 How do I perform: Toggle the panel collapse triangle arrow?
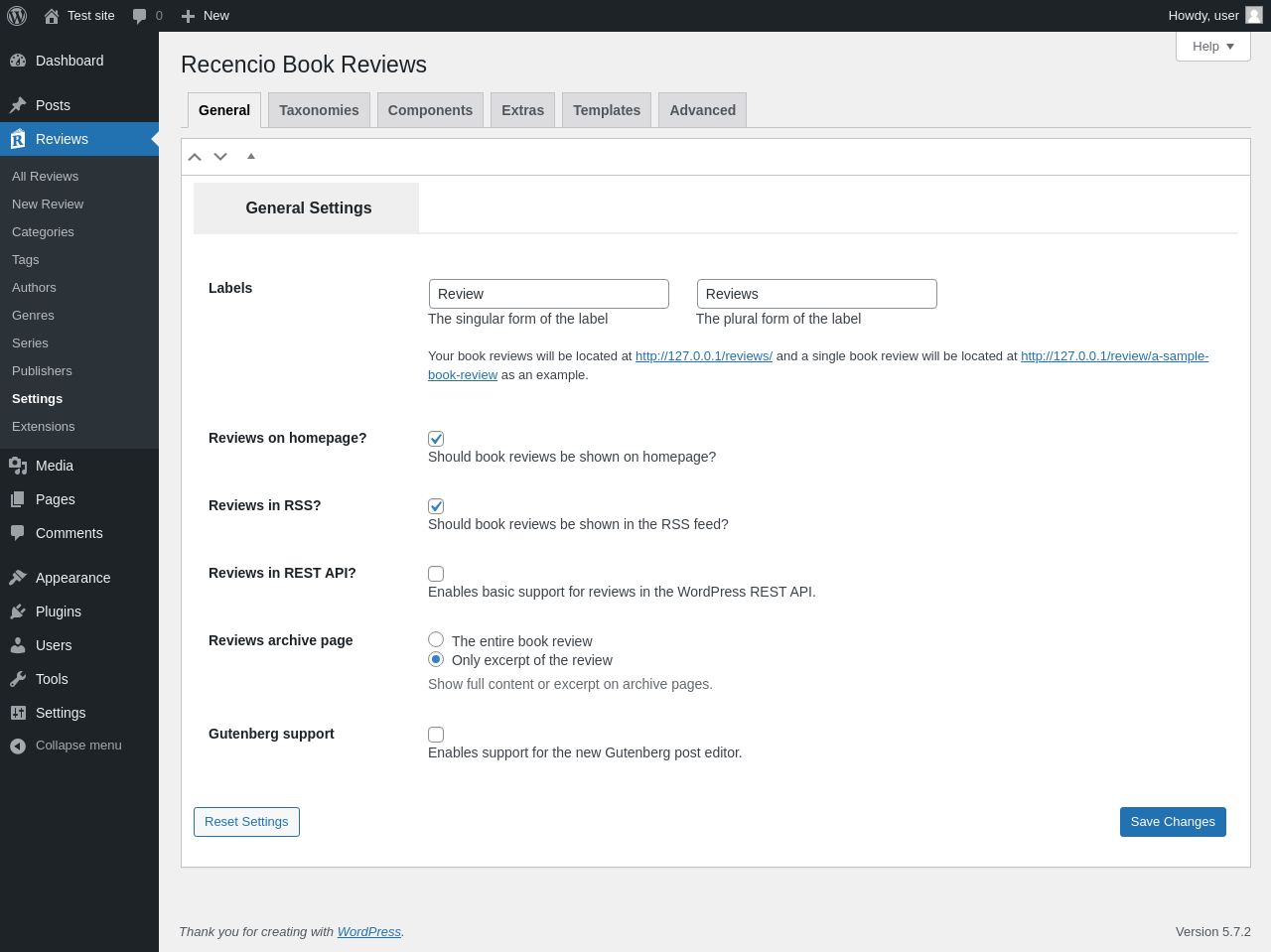click(251, 156)
